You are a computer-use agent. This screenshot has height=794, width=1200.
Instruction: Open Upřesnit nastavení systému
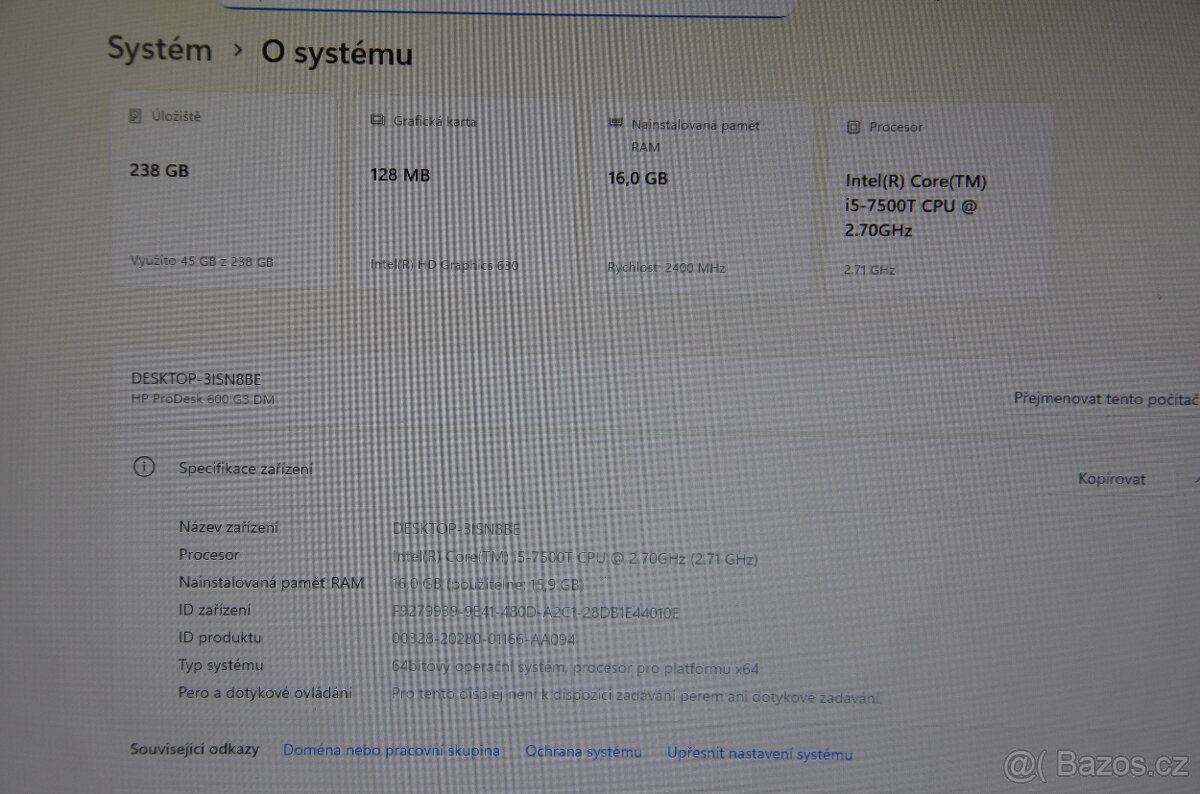tap(760, 754)
